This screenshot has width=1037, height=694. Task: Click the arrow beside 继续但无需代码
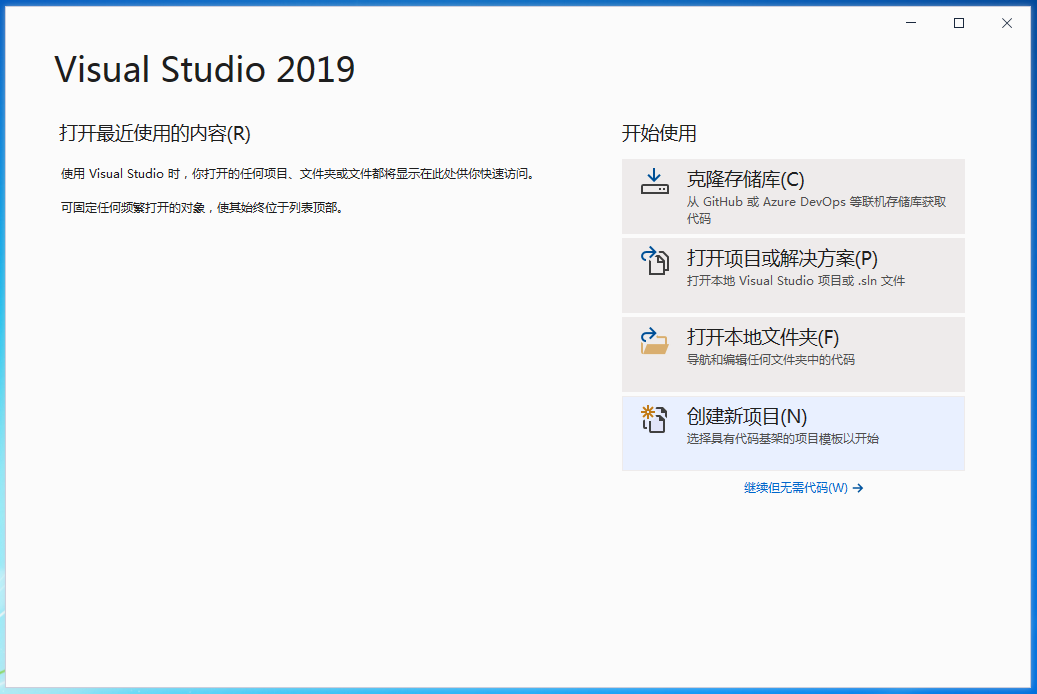click(858, 488)
